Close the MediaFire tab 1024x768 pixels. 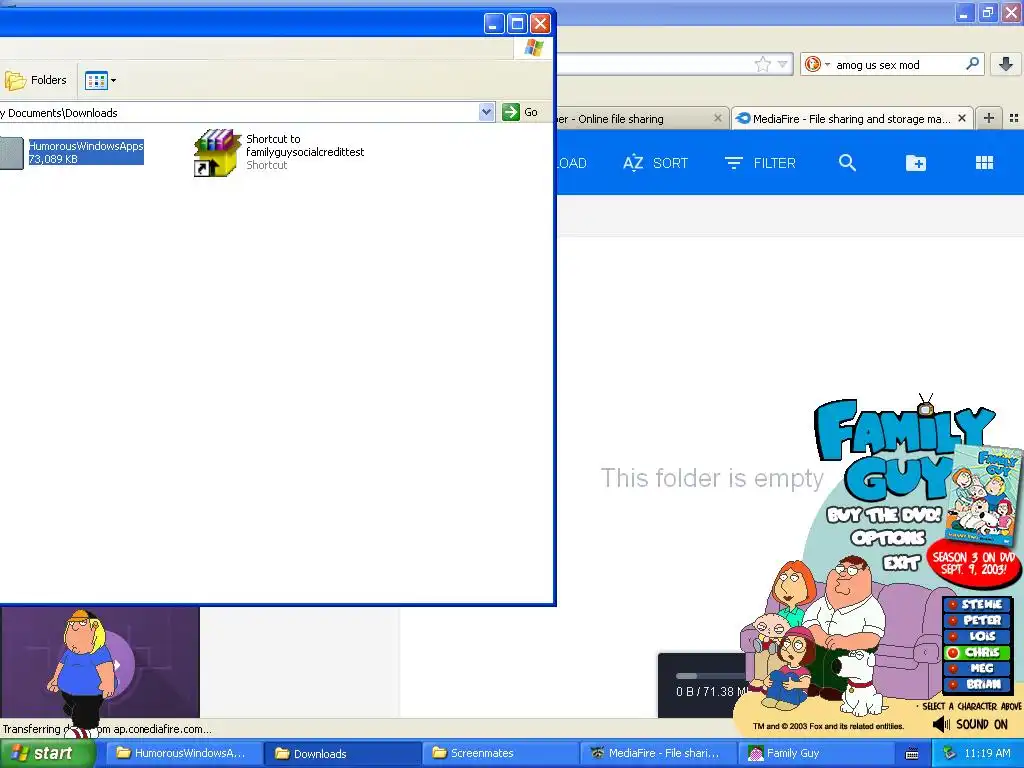(961, 118)
